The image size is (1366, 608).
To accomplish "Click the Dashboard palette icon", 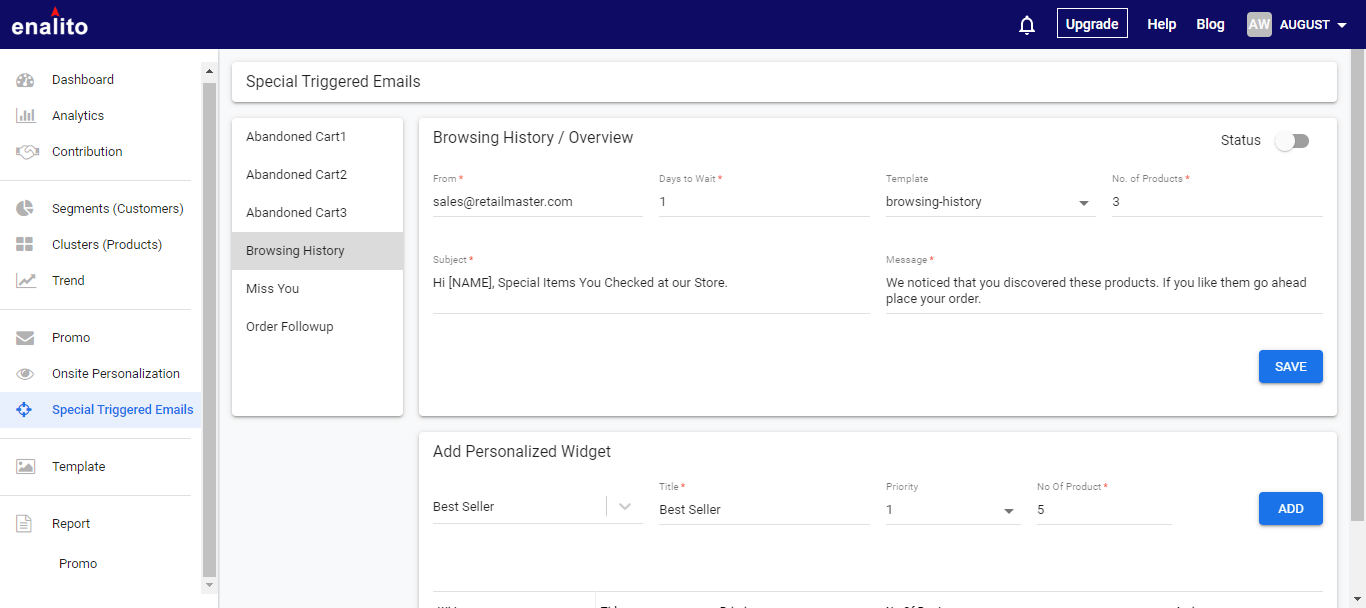I will coord(26,80).
